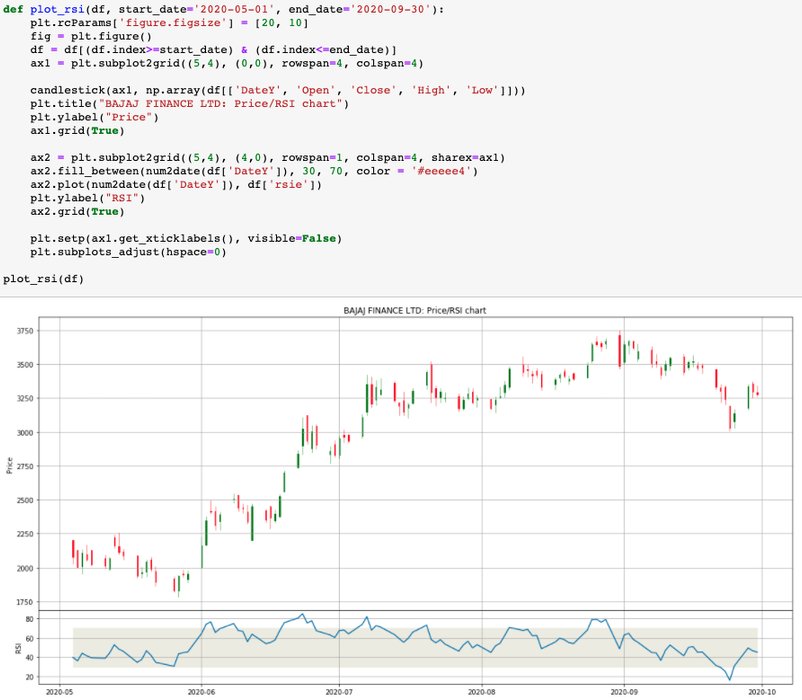Click the plt.title string in code
802x700 pixels.
(232, 103)
